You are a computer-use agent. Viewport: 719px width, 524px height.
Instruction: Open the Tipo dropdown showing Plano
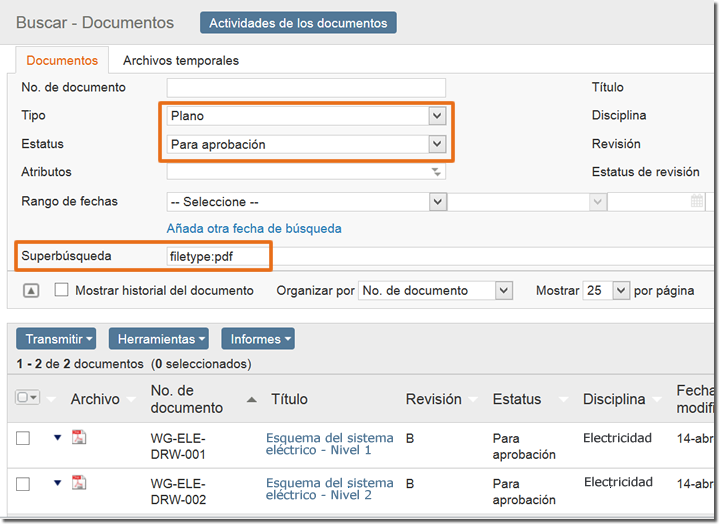point(306,116)
